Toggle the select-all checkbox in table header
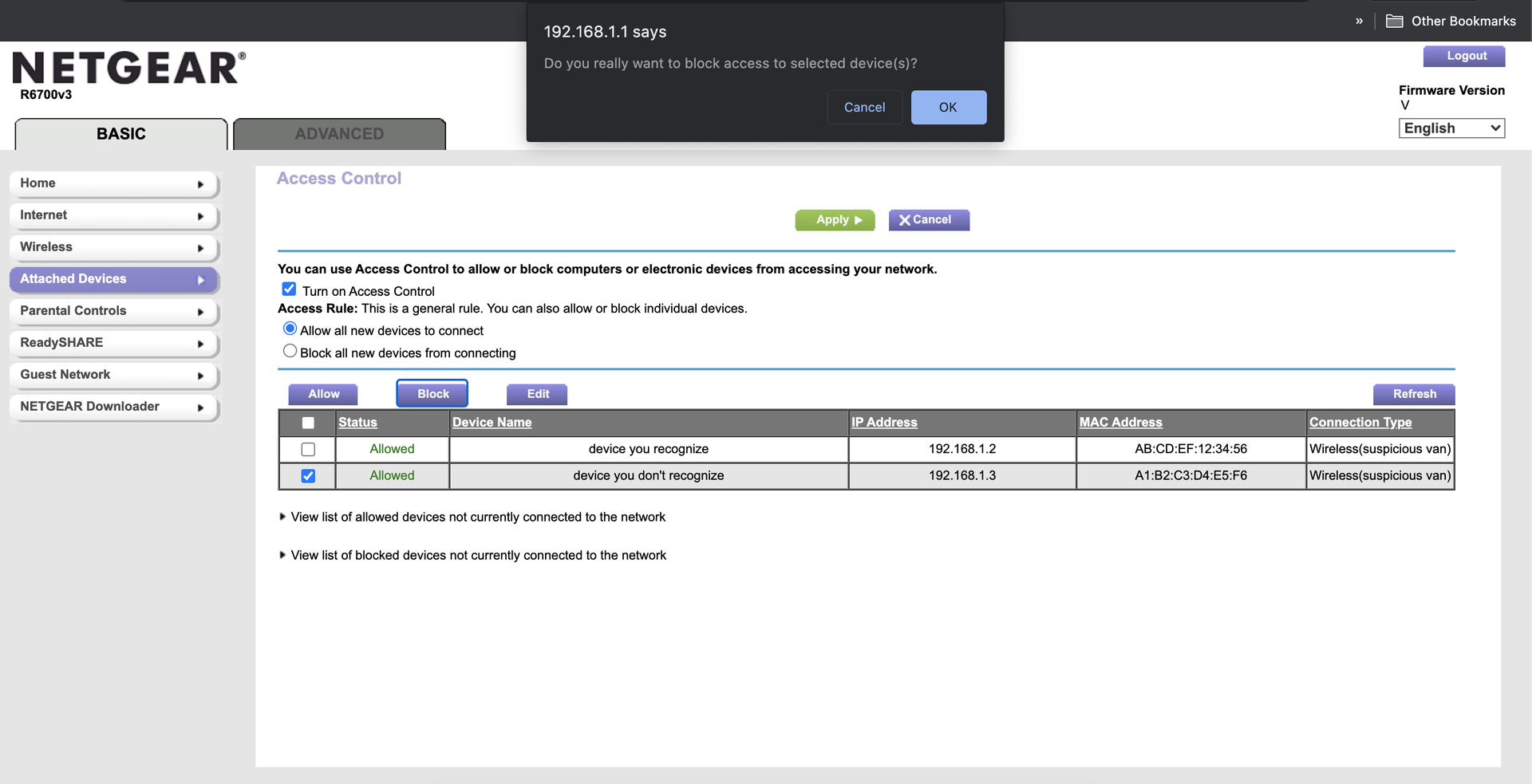 point(308,423)
